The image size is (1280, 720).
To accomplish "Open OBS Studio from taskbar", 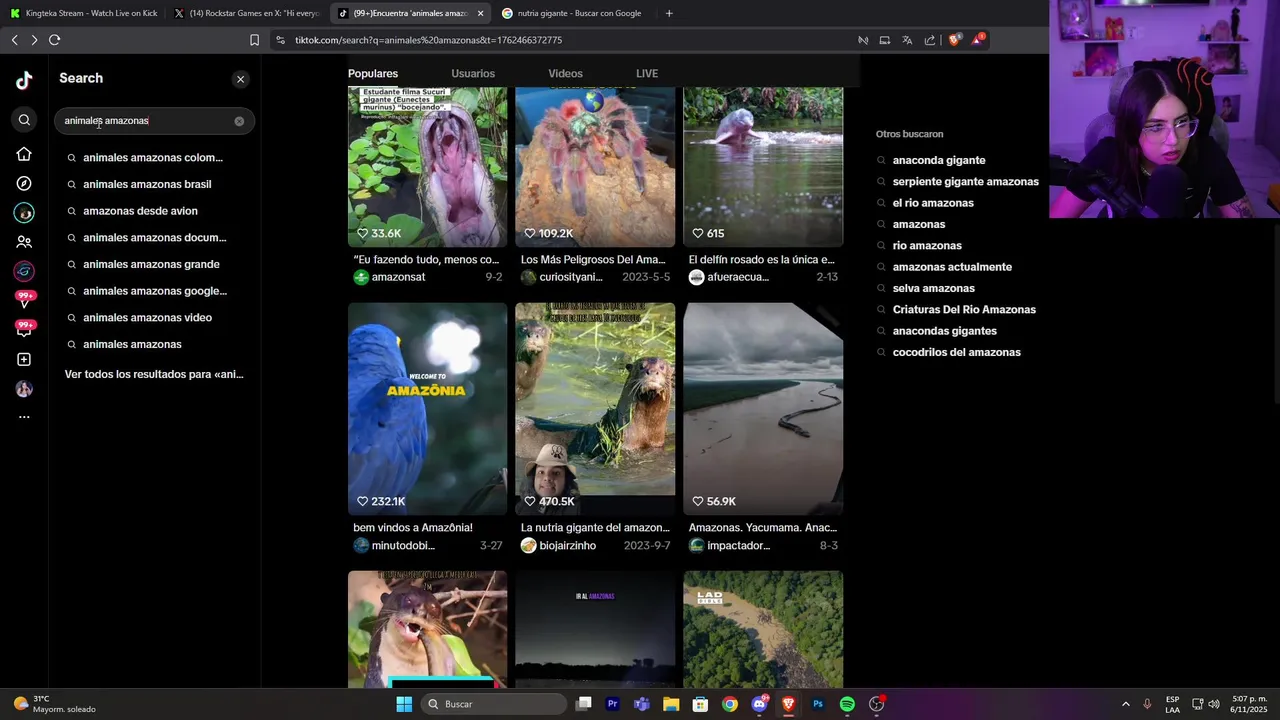I will 876,704.
